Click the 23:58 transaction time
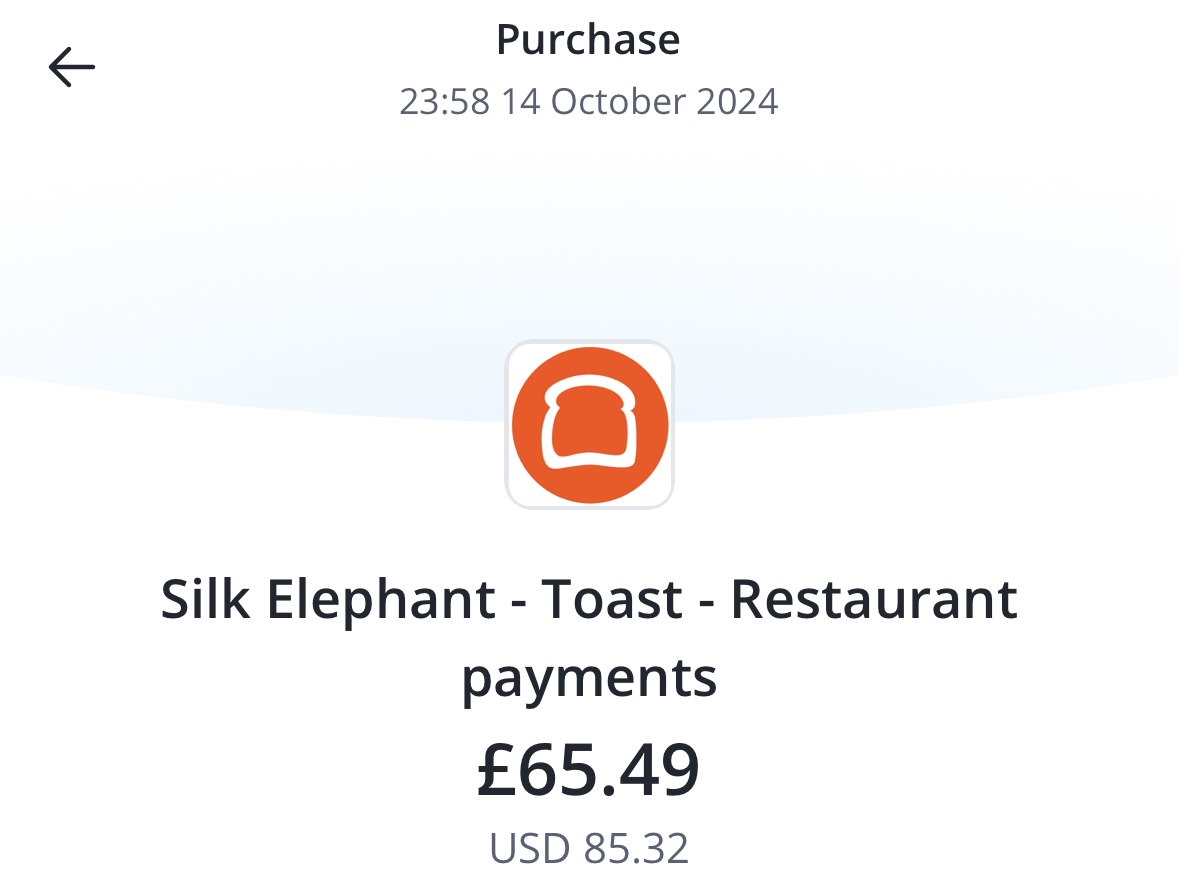 tap(445, 102)
